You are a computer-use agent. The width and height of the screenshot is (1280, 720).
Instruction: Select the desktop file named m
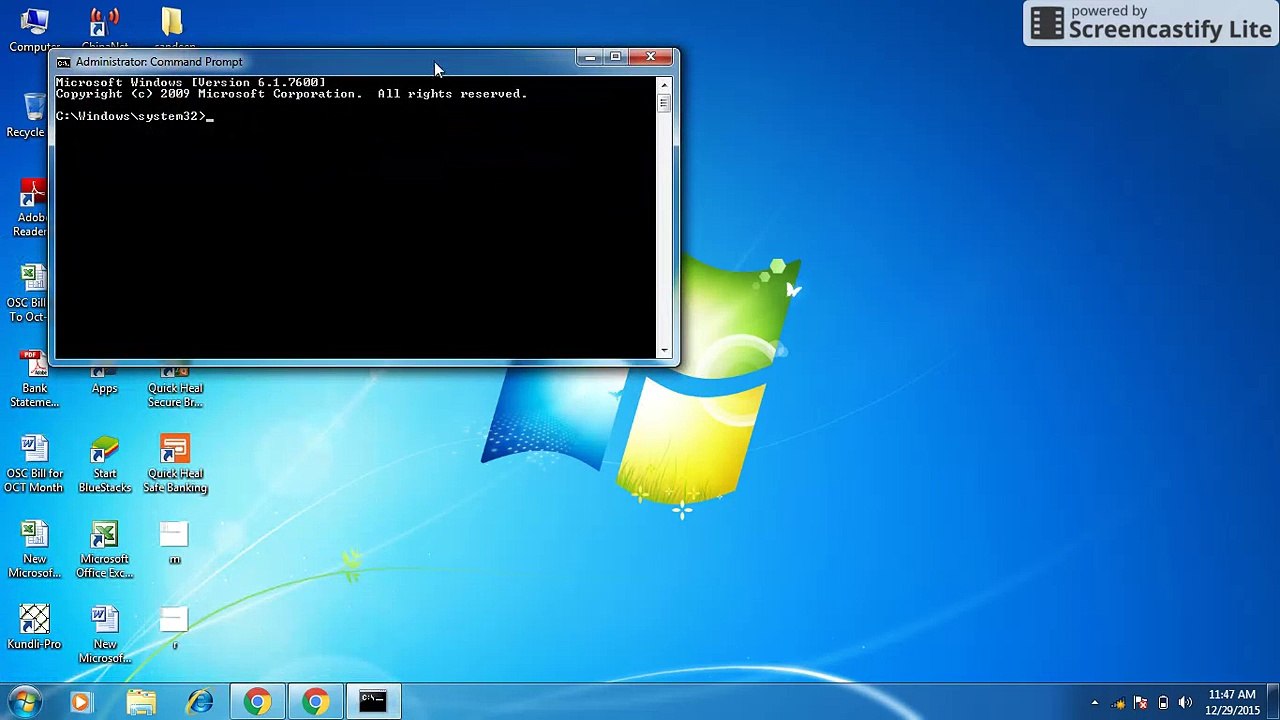click(174, 543)
